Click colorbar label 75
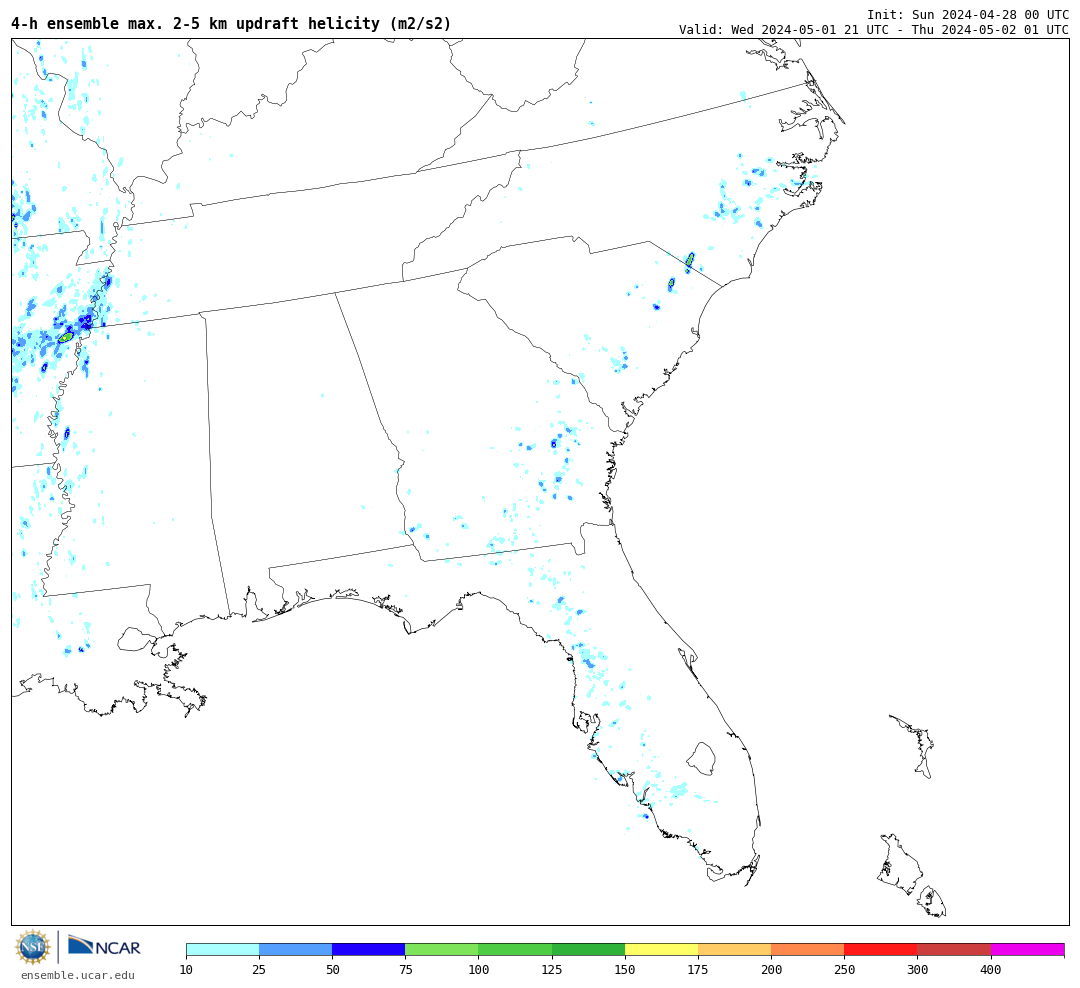 click(x=405, y=969)
